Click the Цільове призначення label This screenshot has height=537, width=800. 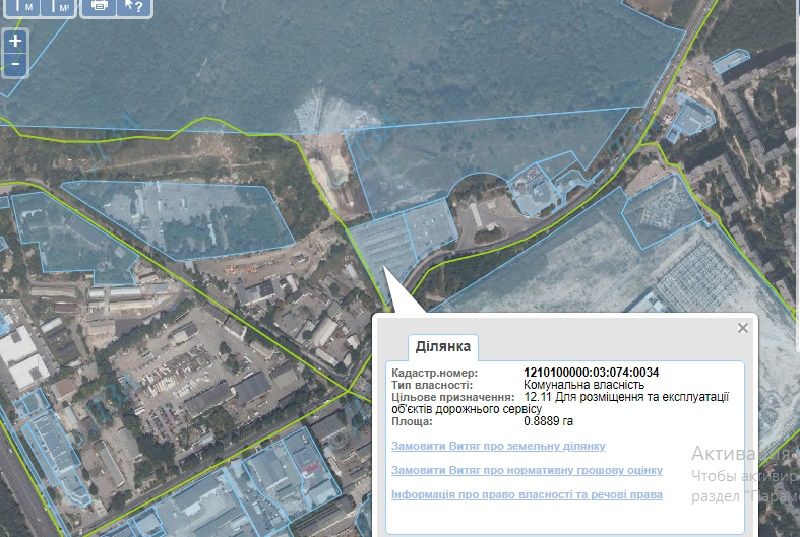453,397
